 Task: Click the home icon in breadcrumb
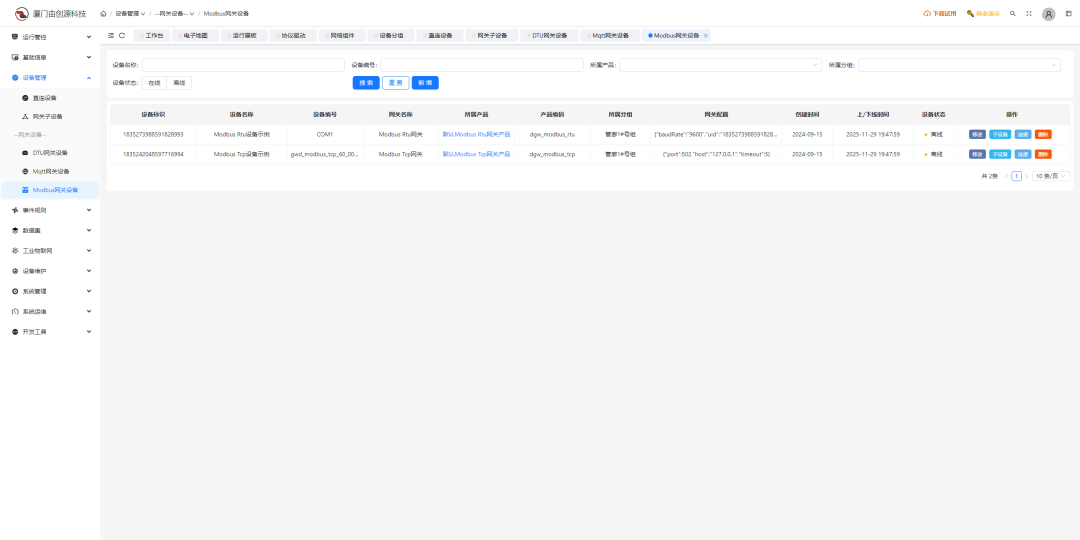103,14
